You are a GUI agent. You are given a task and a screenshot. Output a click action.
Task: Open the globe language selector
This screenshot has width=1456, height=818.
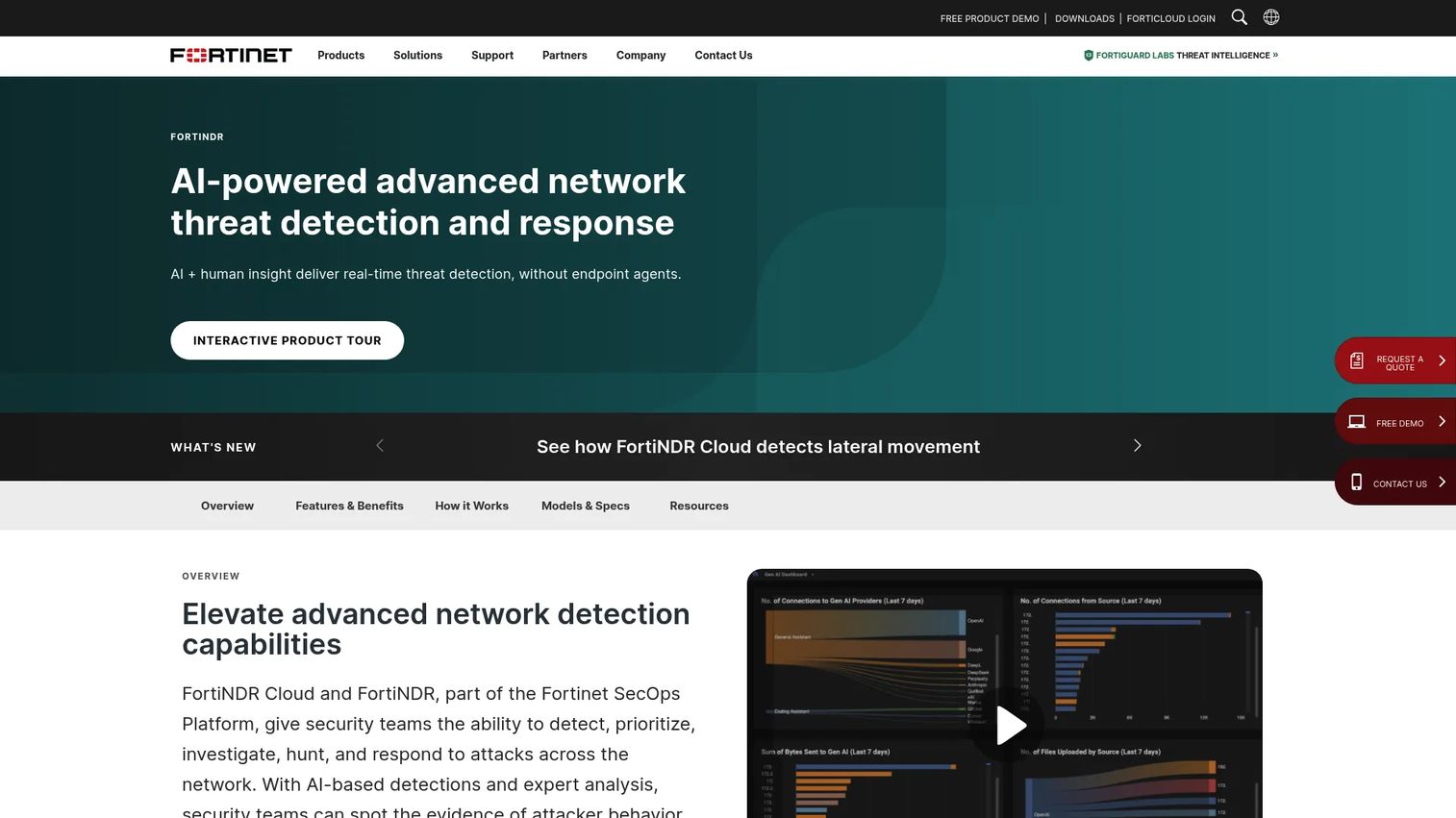tap(1271, 17)
